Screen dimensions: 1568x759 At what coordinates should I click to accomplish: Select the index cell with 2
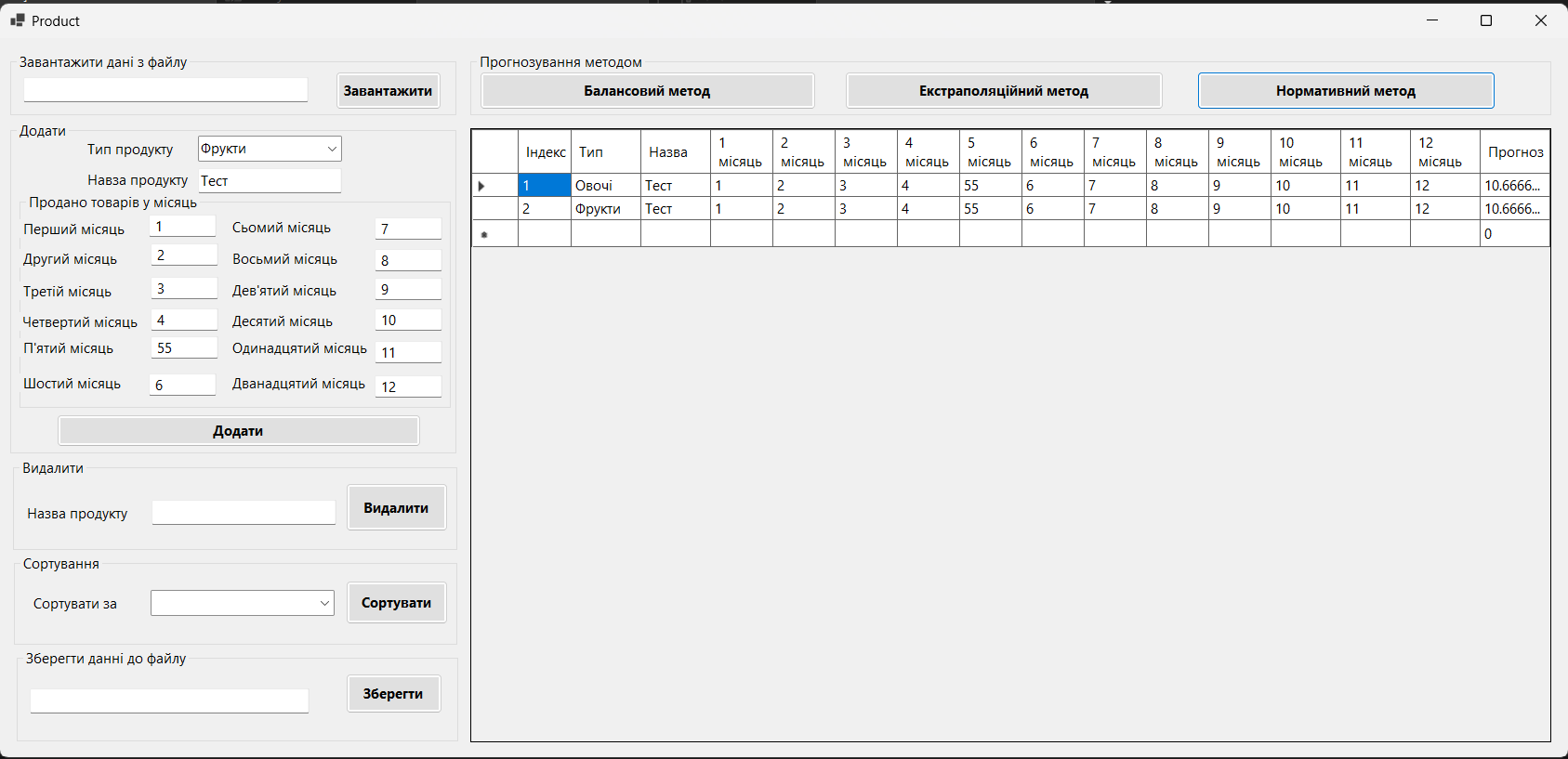545,209
